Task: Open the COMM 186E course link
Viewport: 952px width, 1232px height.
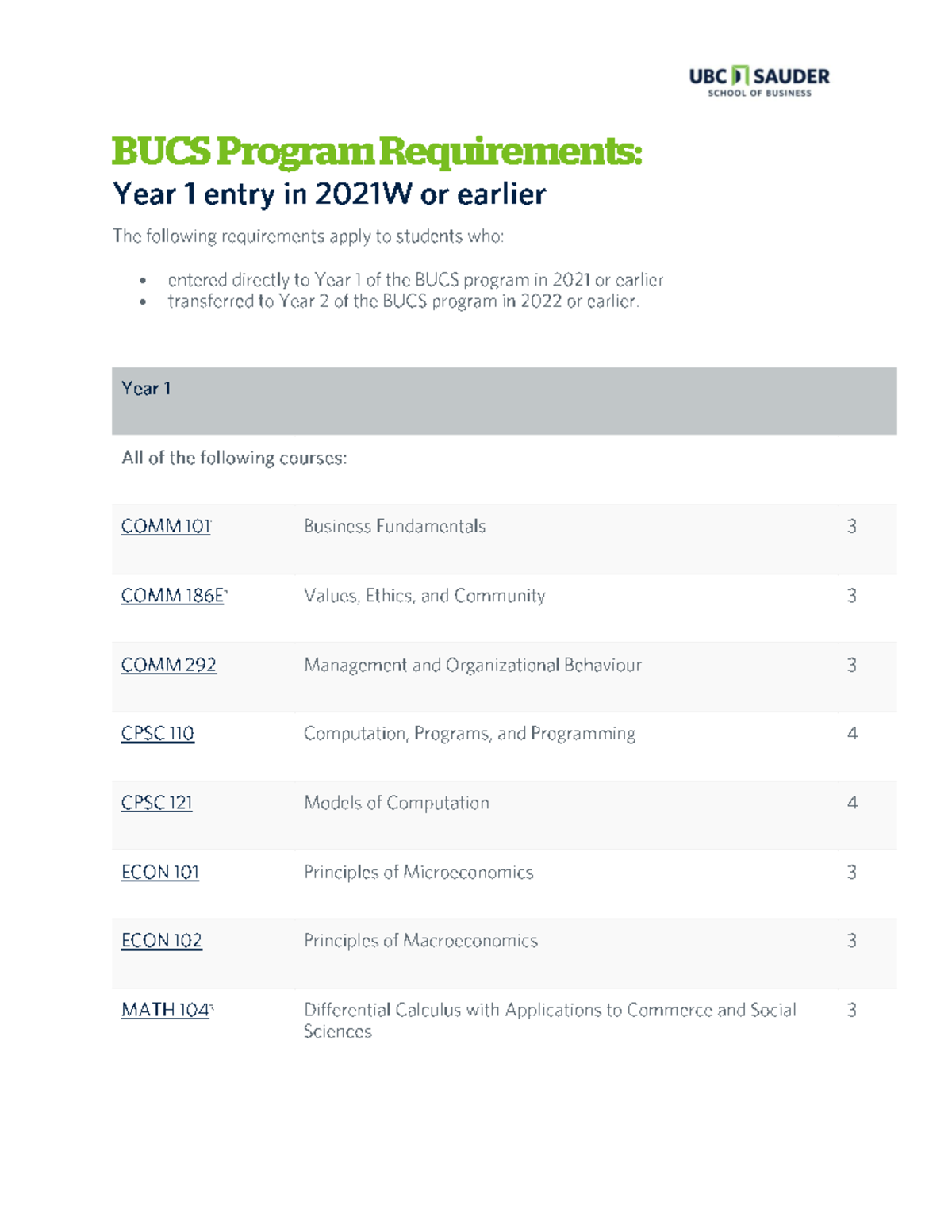Action: (172, 596)
